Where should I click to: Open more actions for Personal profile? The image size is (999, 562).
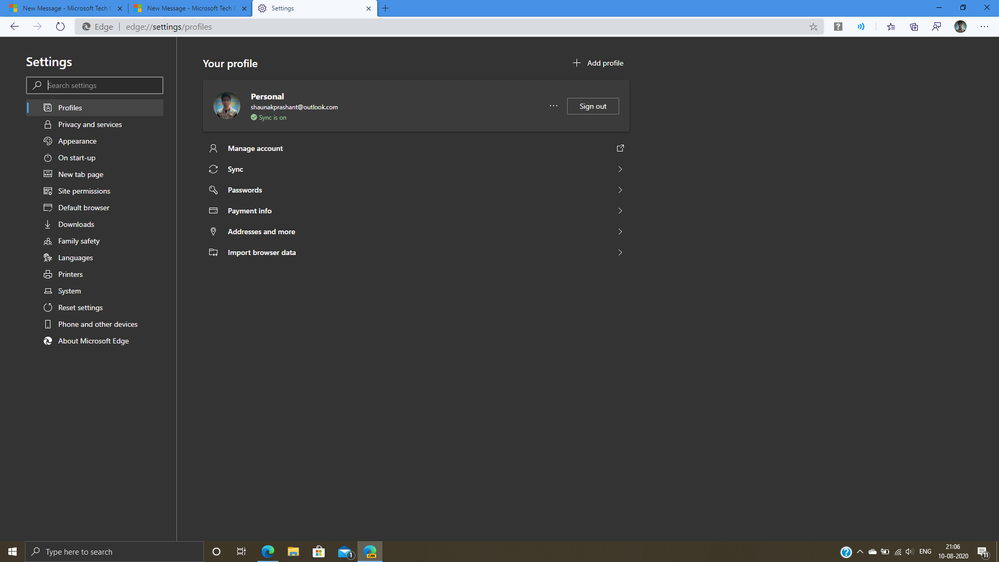(x=553, y=106)
